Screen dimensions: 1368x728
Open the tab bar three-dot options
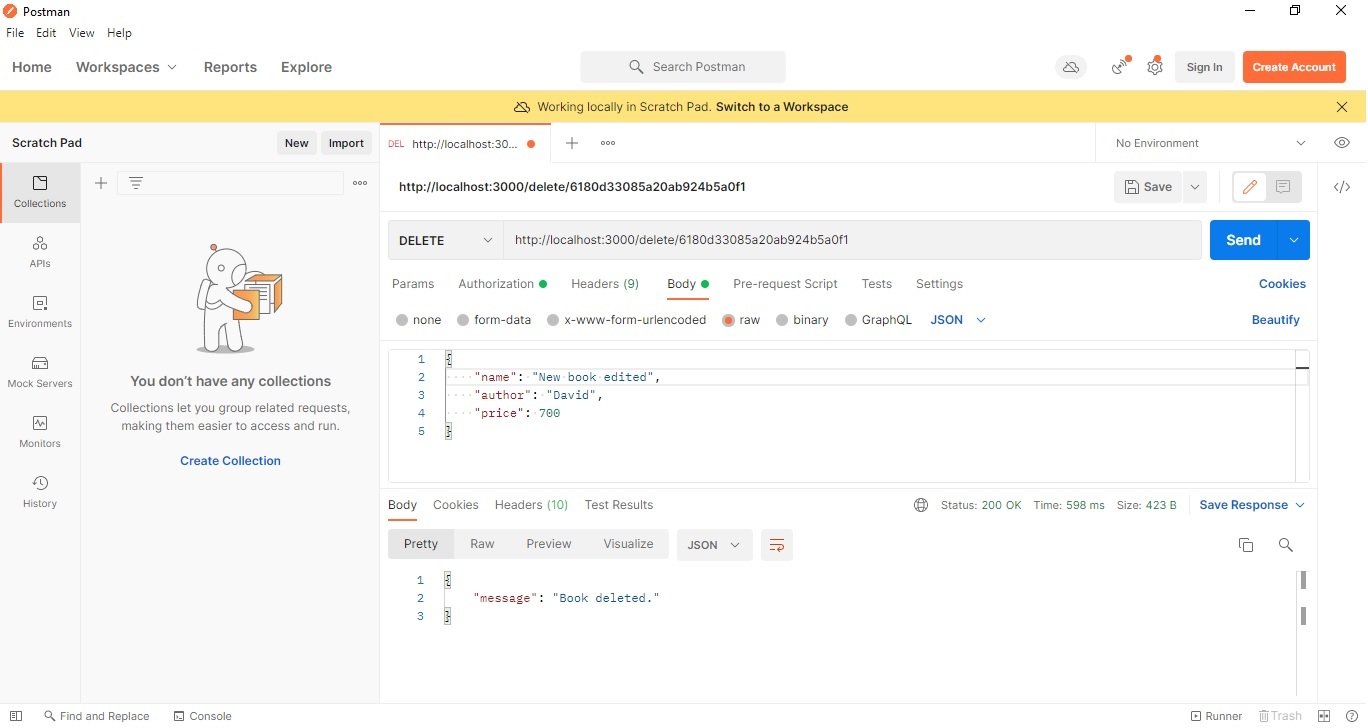(608, 143)
